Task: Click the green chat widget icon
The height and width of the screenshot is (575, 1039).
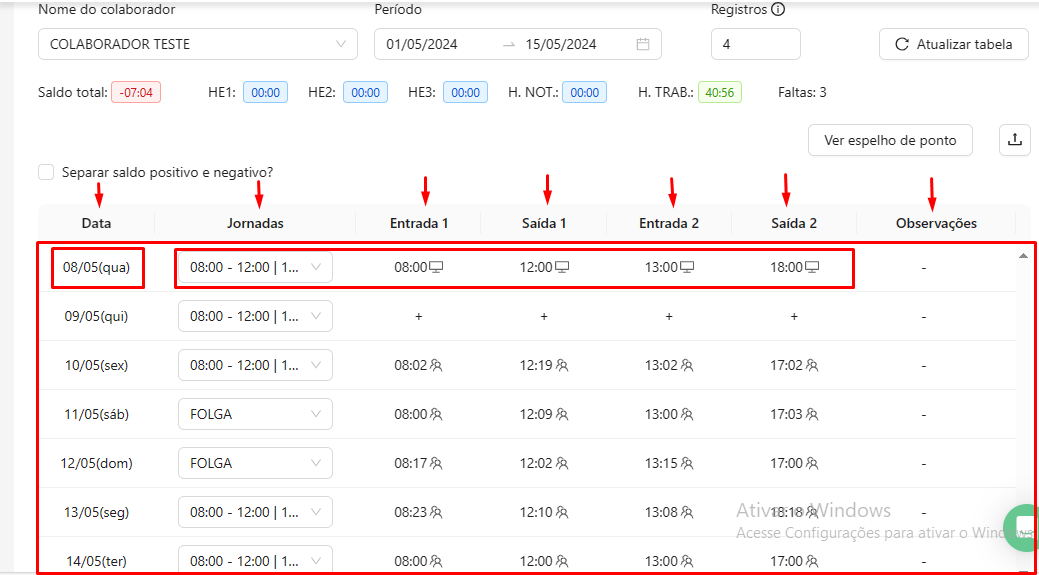Action: tap(1023, 527)
